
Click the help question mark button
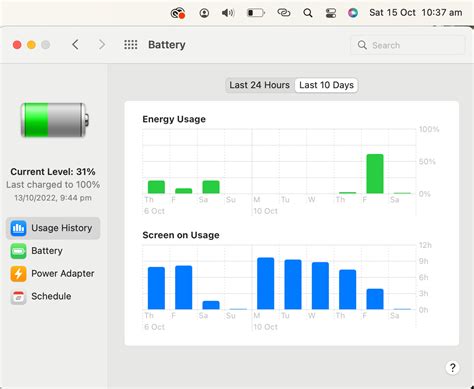tap(452, 368)
